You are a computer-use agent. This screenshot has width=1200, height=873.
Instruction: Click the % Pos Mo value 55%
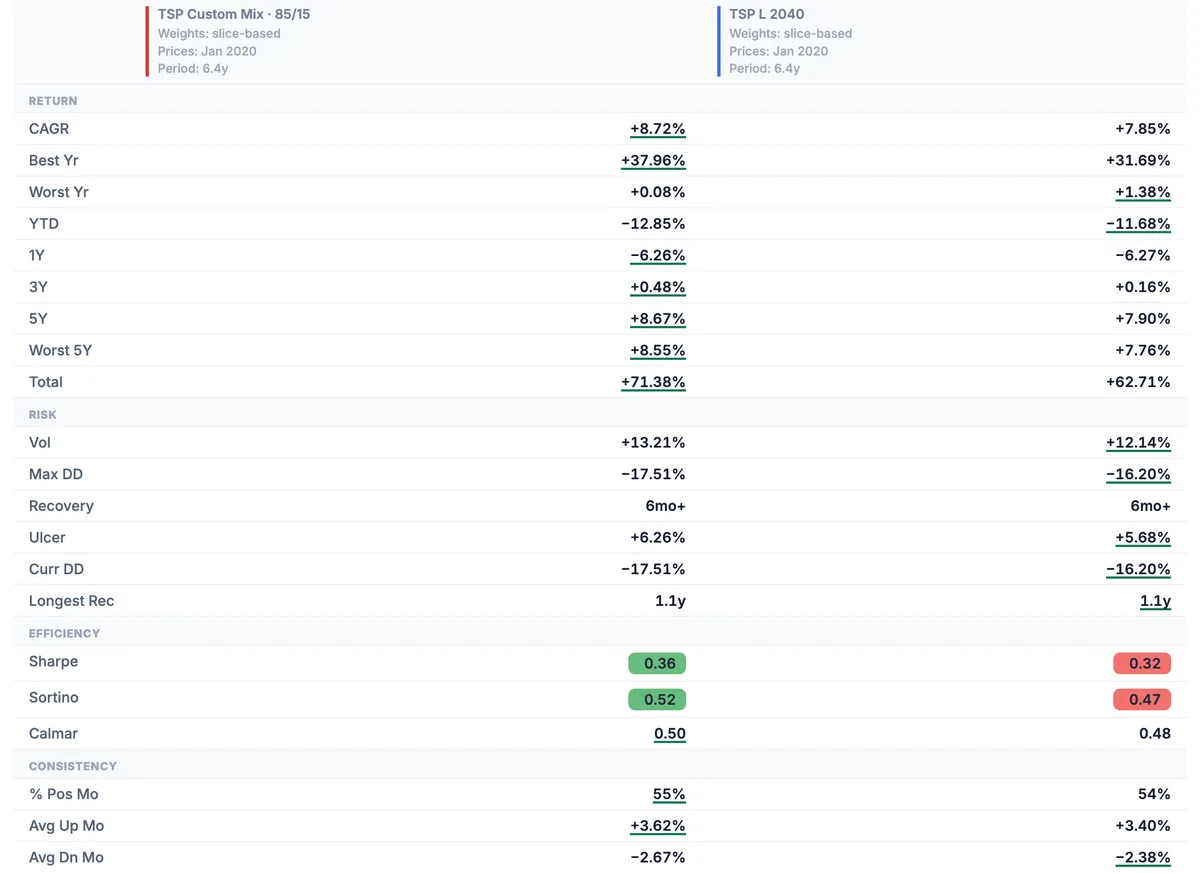click(x=669, y=794)
